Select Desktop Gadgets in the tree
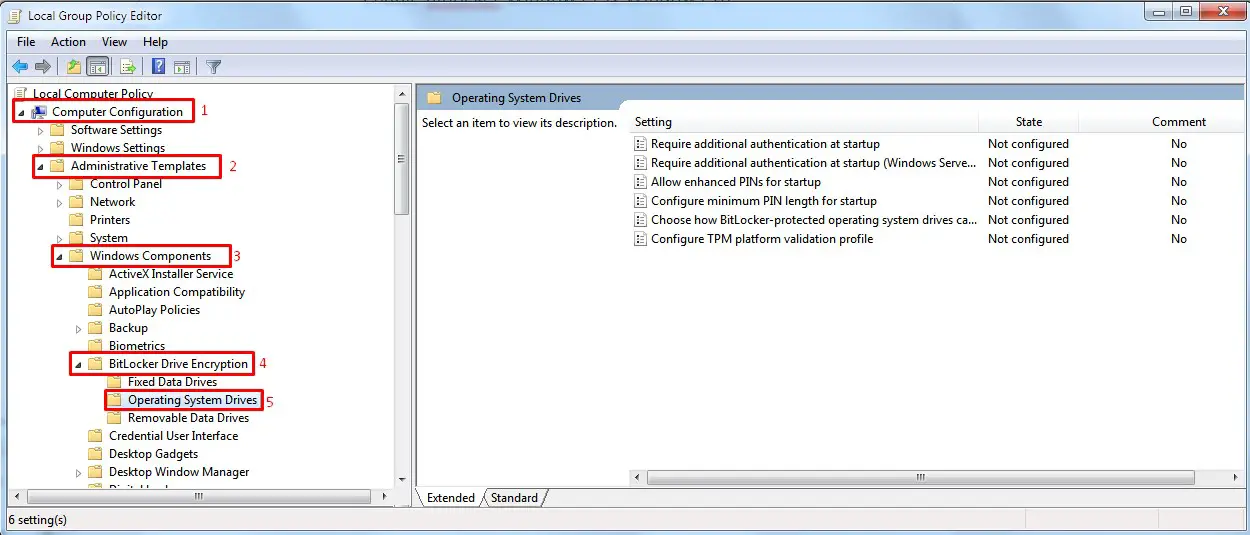1250x535 pixels. pos(153,454)
